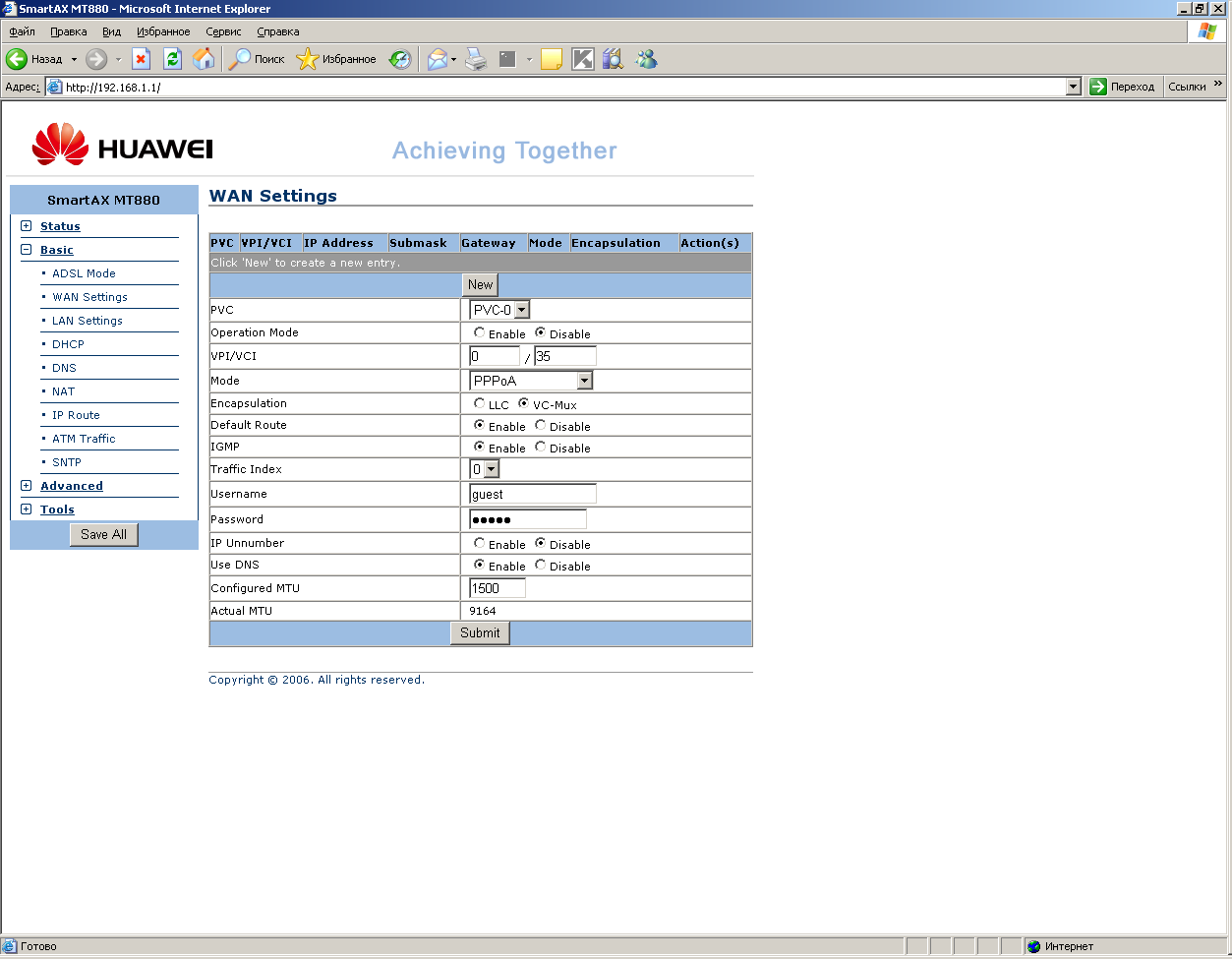Open the Back button history dropdown arrow
This screenshot has width=1232, height=959.
(x=74, y=59)
